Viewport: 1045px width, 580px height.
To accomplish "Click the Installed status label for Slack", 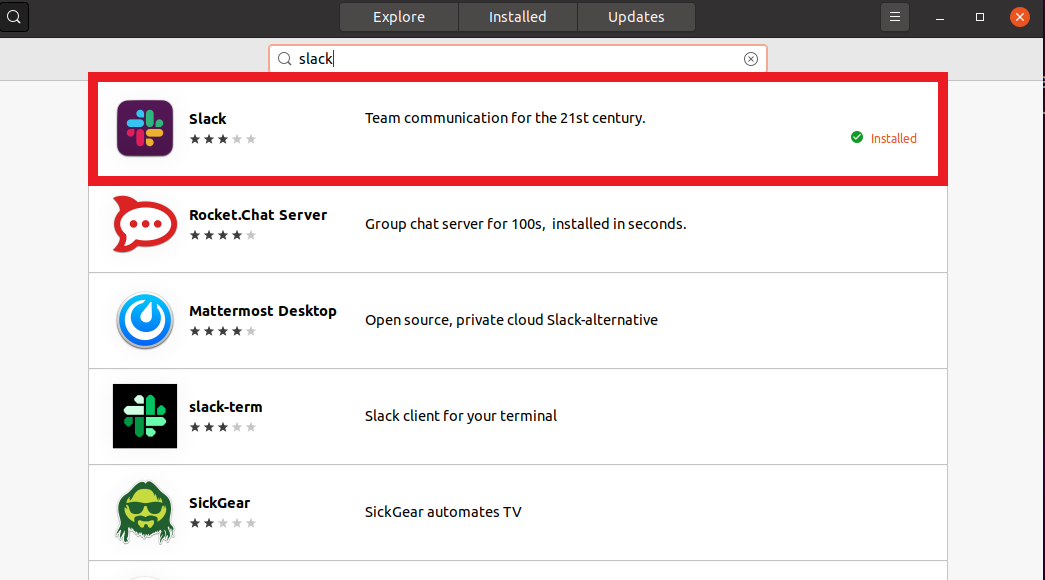I will click(893, 139).
